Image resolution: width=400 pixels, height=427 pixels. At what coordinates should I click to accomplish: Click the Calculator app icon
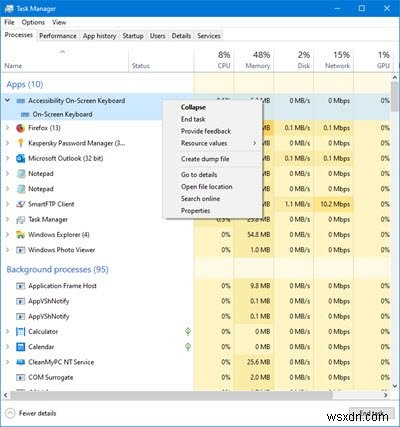click(21, 332)
